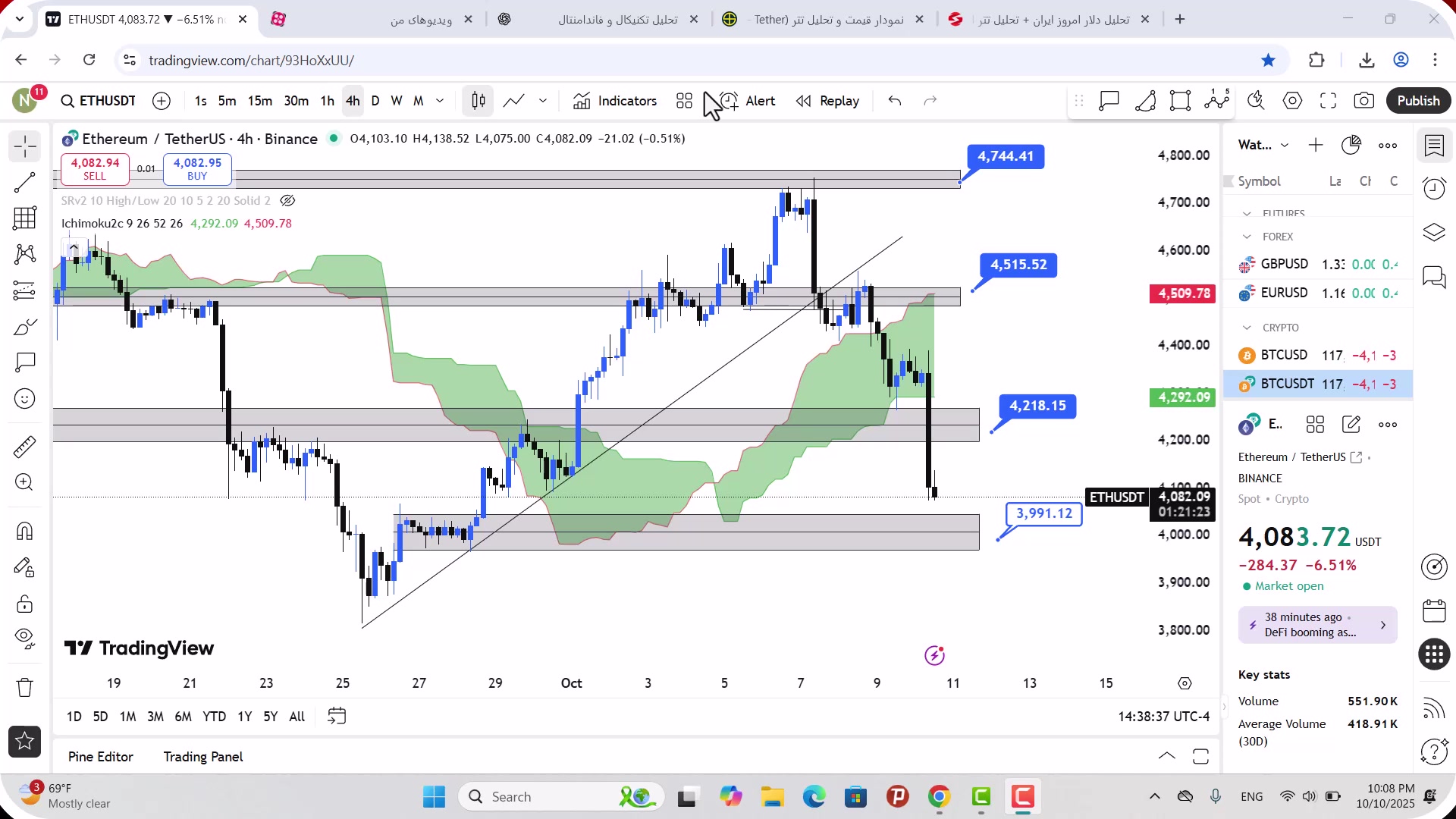Open the Indicators dialog
Screen dimensions: 1456x819
click(x=615, y=101)
